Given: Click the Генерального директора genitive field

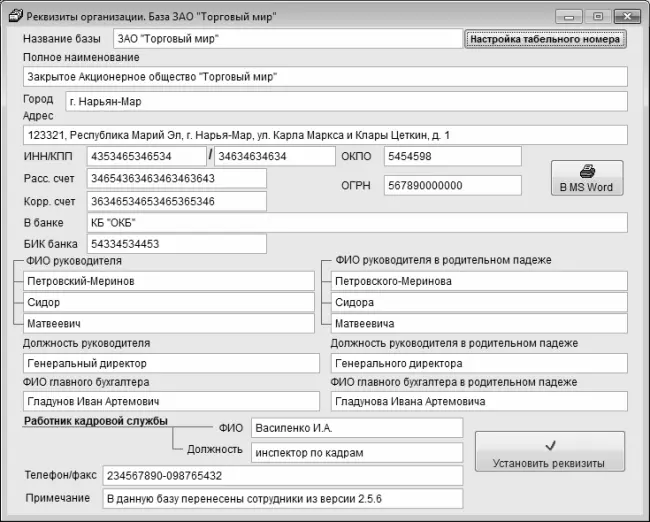Looking at the screenshot, I should (479, 363).
